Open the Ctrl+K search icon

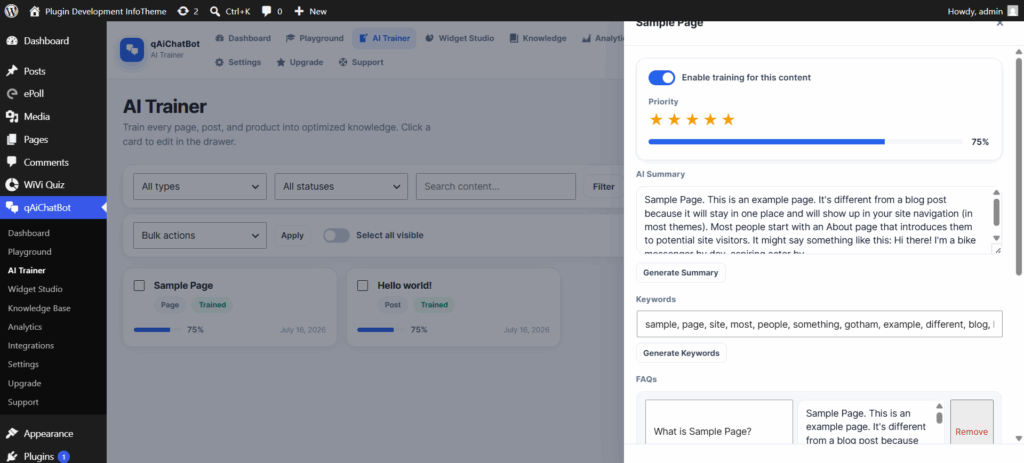pos(216,11)
